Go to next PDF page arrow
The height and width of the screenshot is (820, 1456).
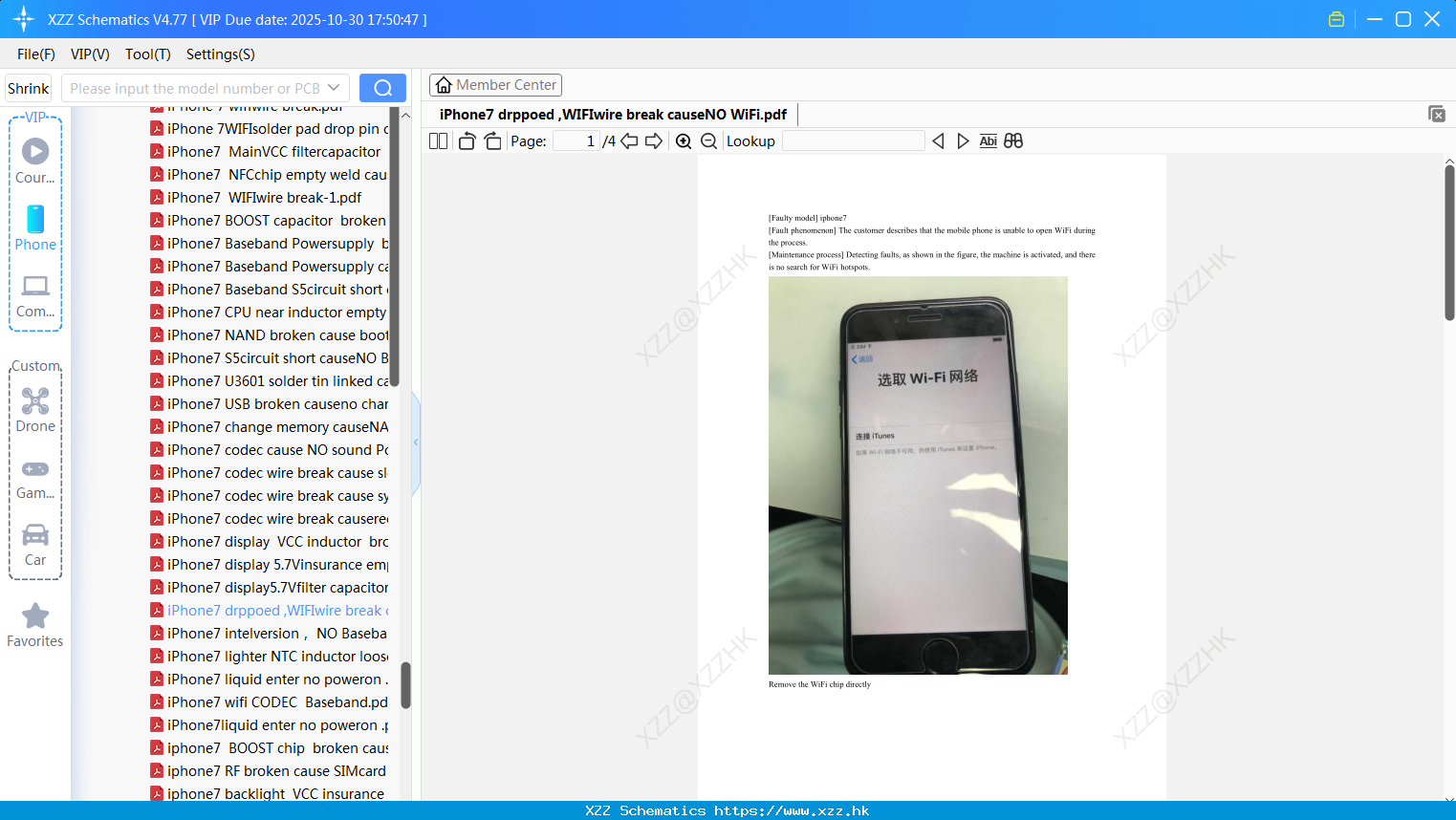point(654,140)
